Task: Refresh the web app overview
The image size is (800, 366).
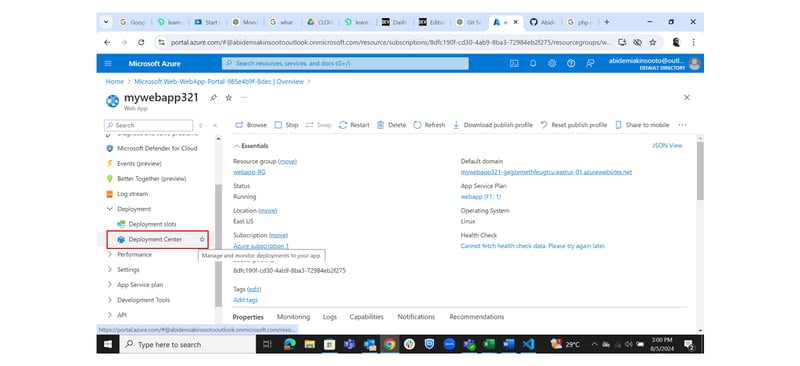Action: (x=430, y=125)
